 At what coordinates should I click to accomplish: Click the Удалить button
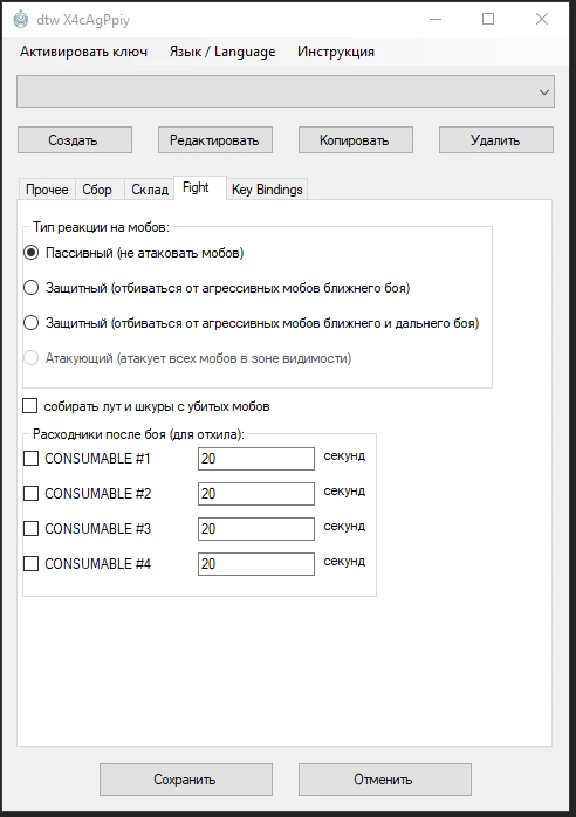[x=496, y=140]
